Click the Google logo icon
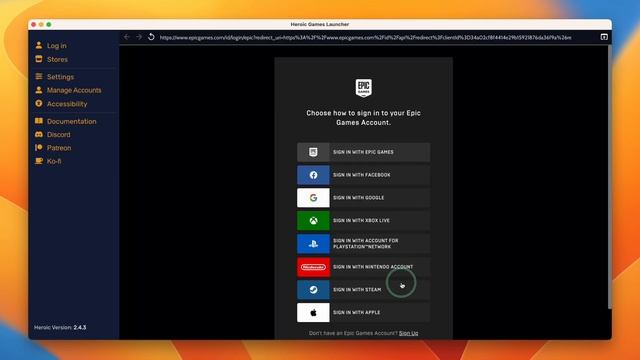 tap(313, 198)
